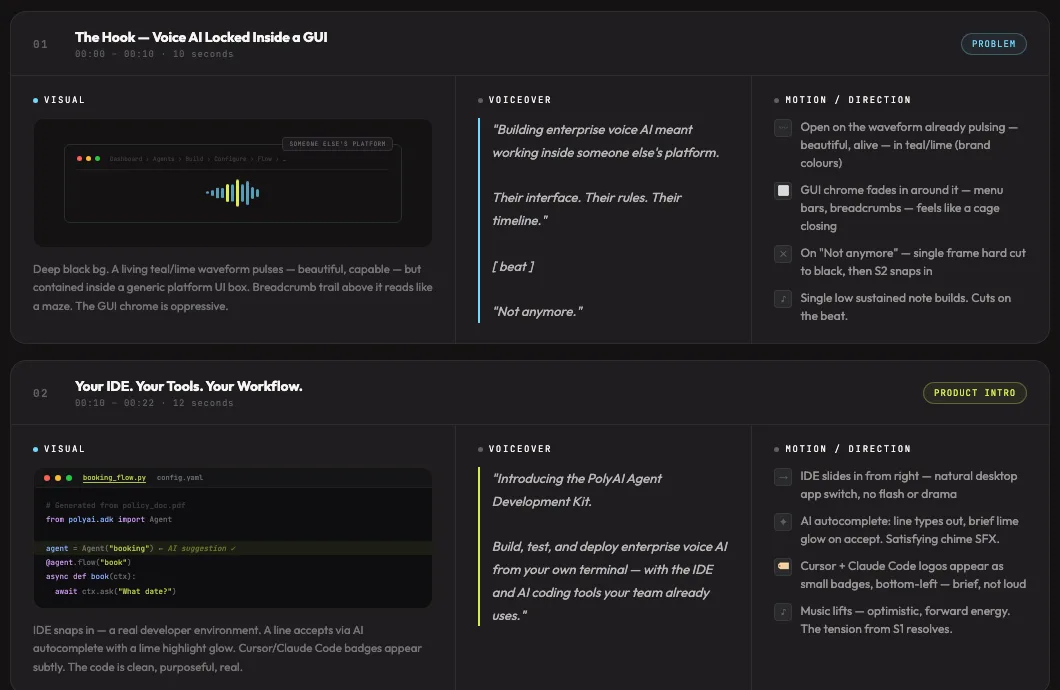Screen dimensions: 1060x690
Task: Switch to the config.yaml tab
Action: 180,478
